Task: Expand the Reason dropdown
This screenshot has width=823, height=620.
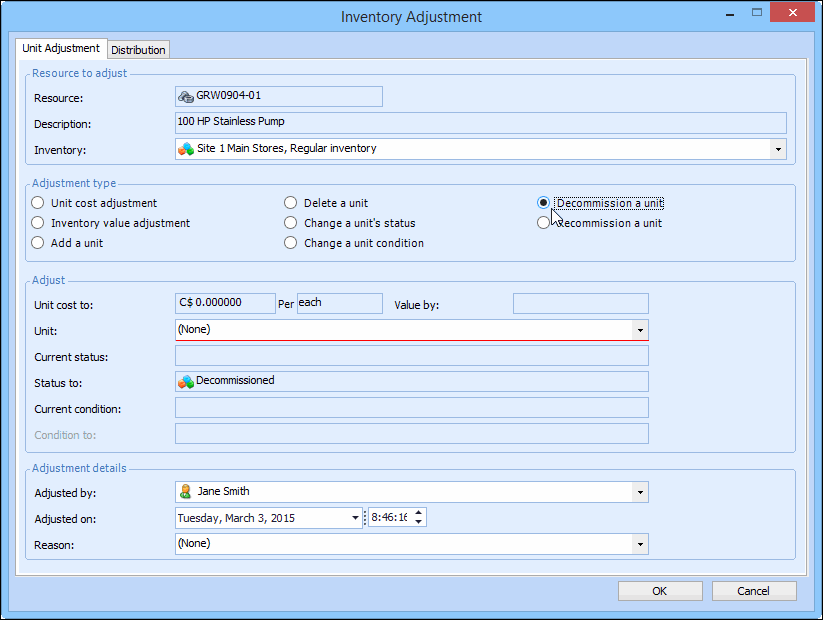Action: click(639, 544)
